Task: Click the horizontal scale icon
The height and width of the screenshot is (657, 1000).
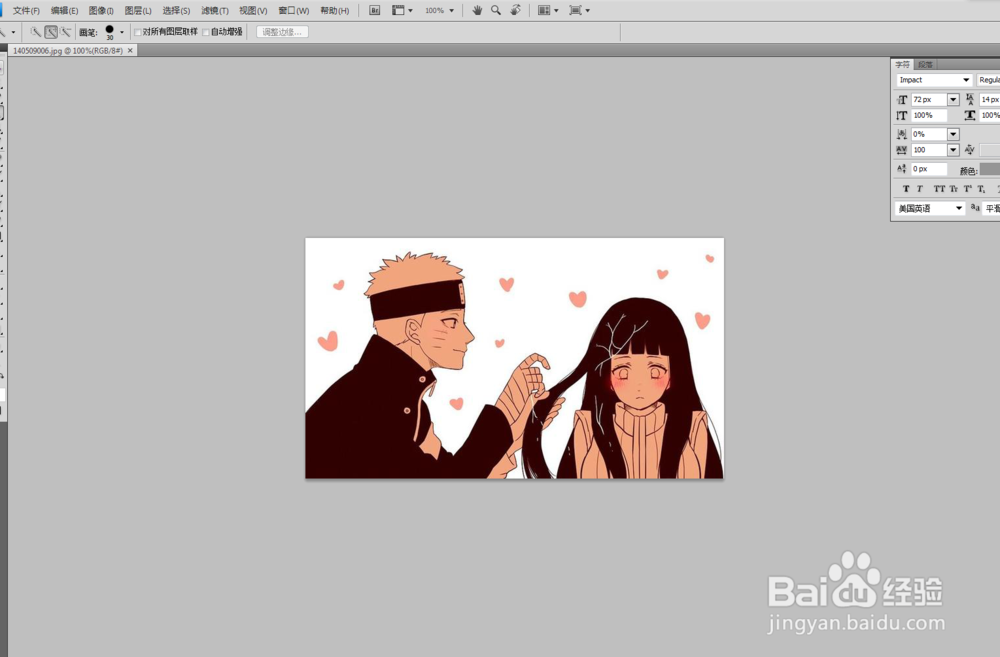Action: [x=970, y=115]
